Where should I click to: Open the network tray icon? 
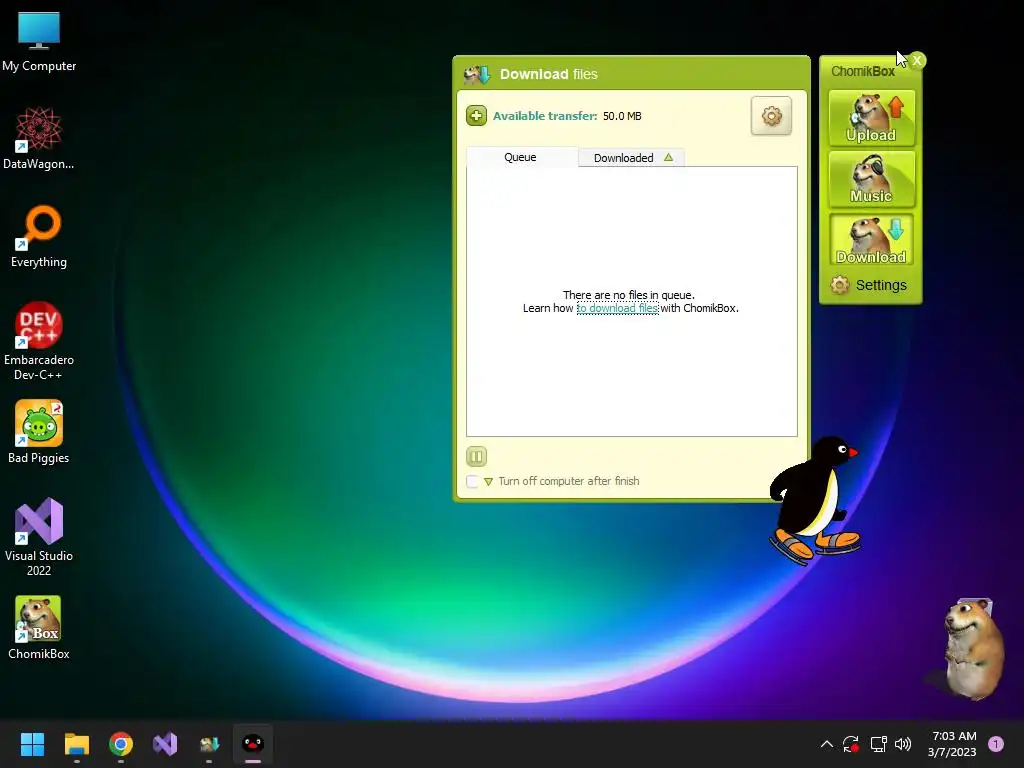pos(878,744)
